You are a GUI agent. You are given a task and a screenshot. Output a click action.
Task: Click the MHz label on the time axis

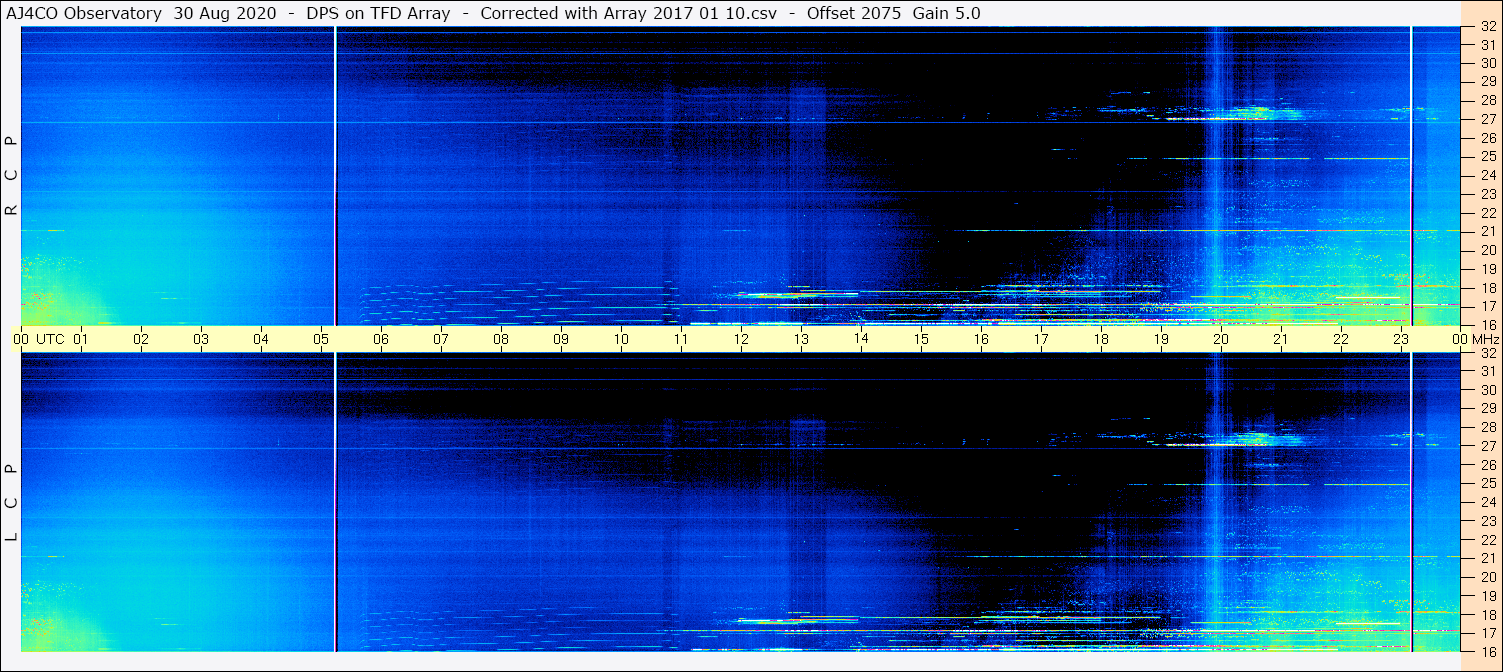tap(1486, 340)
